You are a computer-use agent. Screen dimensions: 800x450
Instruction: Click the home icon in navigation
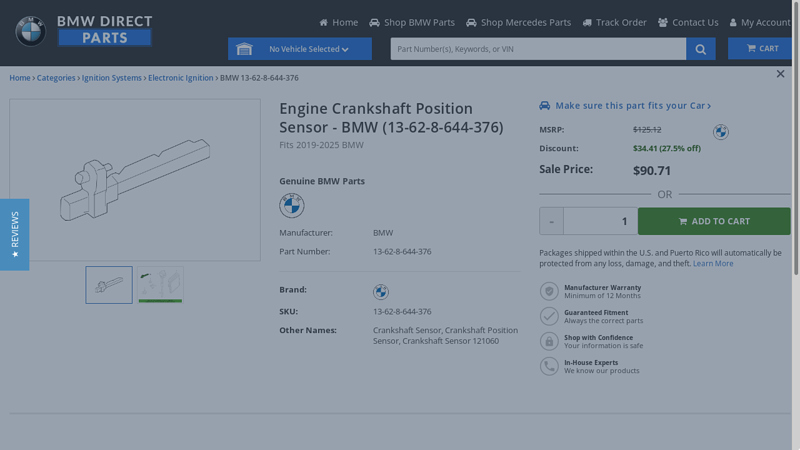[323, 22]
